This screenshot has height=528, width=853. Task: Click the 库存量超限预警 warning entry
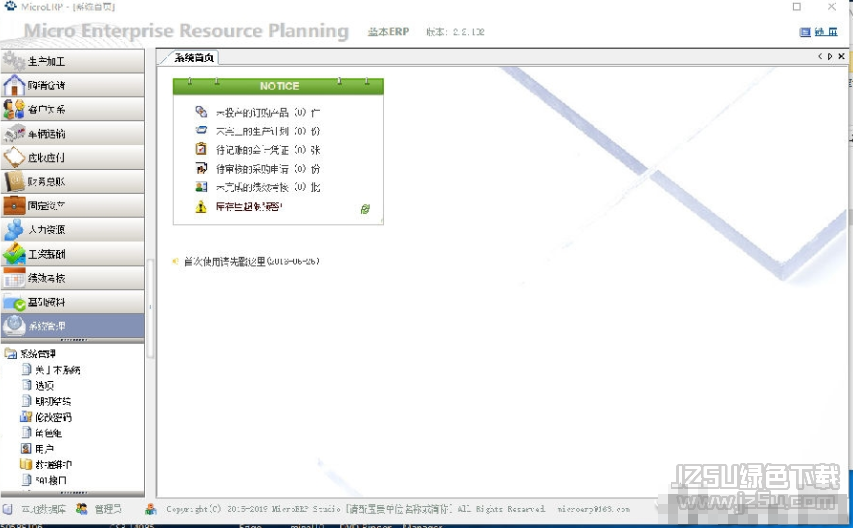pos(249,207)
